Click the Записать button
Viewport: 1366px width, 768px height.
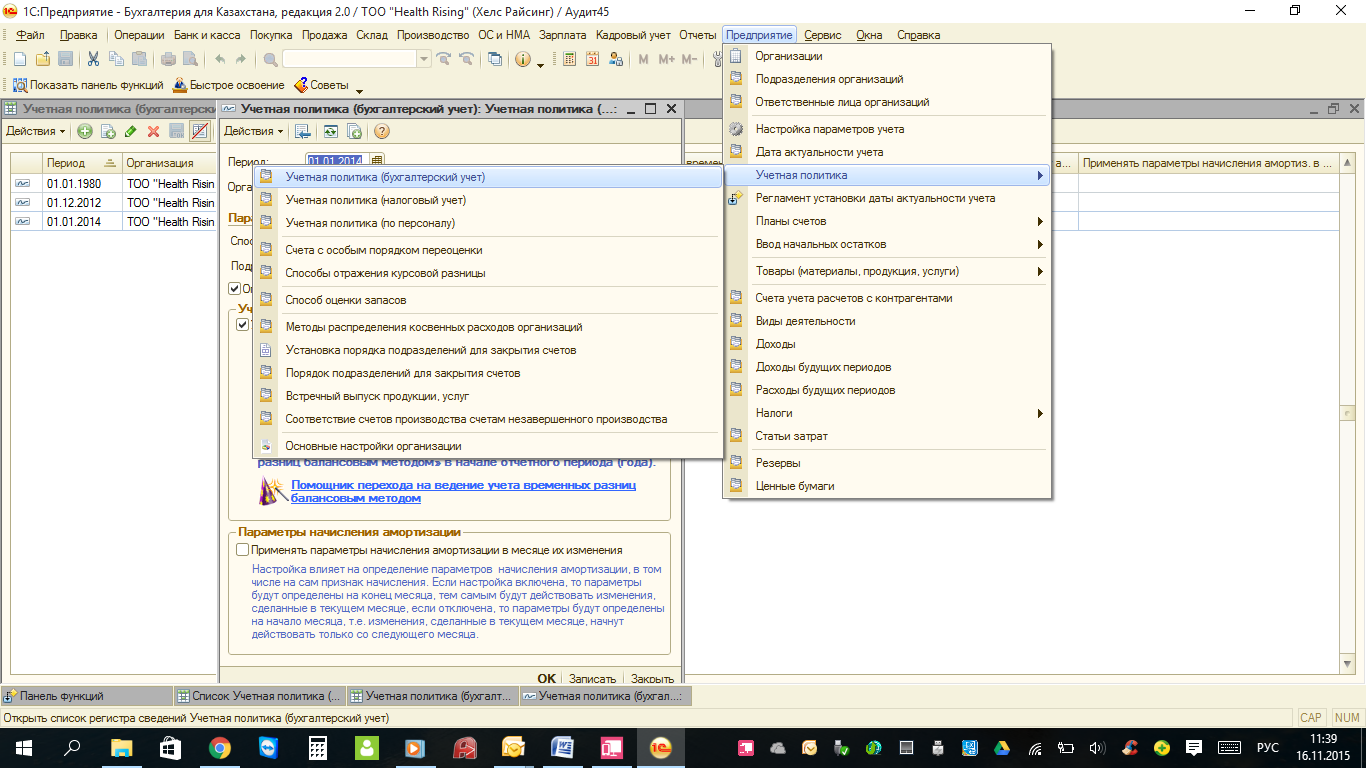593,679
